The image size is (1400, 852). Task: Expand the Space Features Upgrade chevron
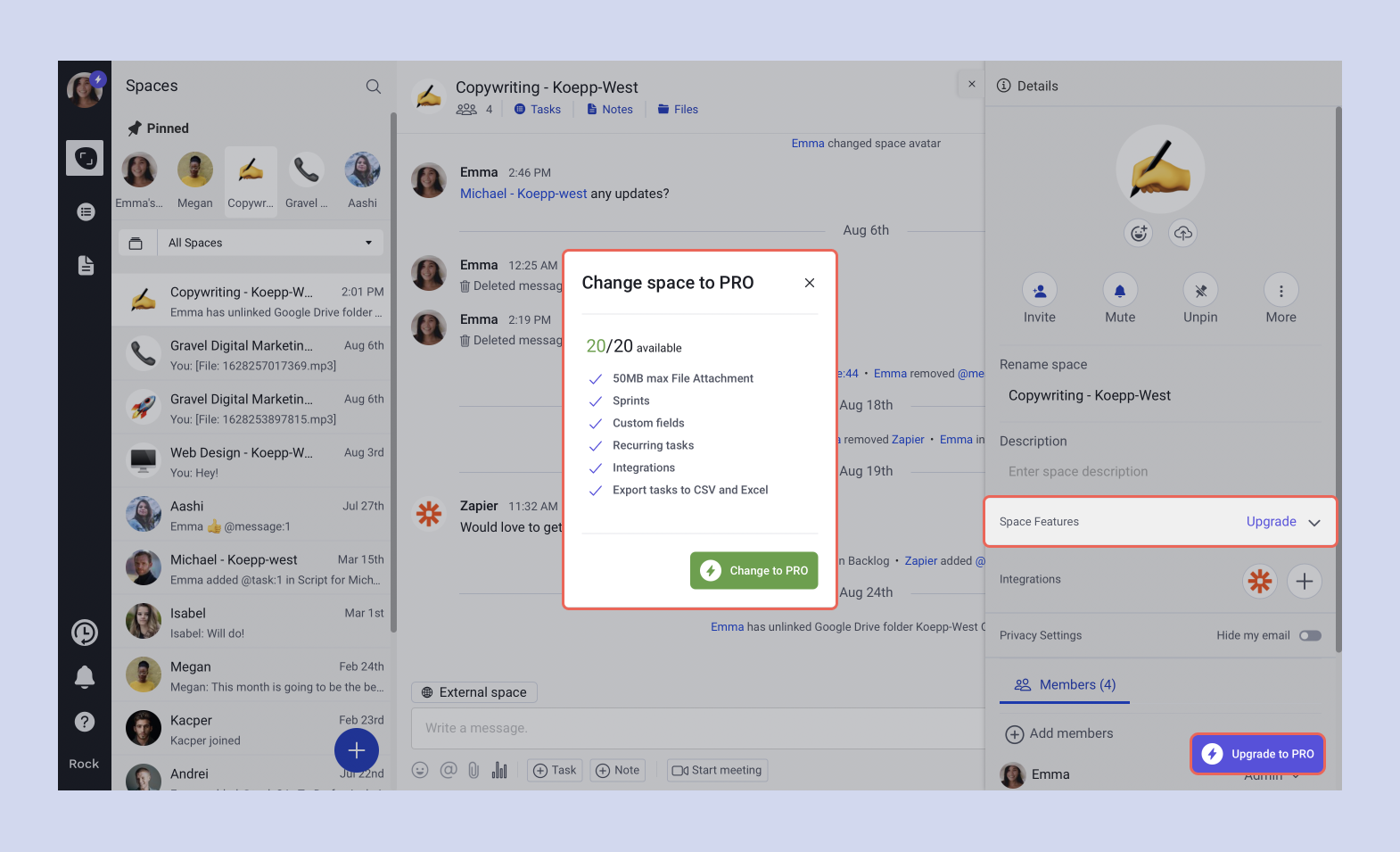pyautogui.click(x=1314, y=523)
